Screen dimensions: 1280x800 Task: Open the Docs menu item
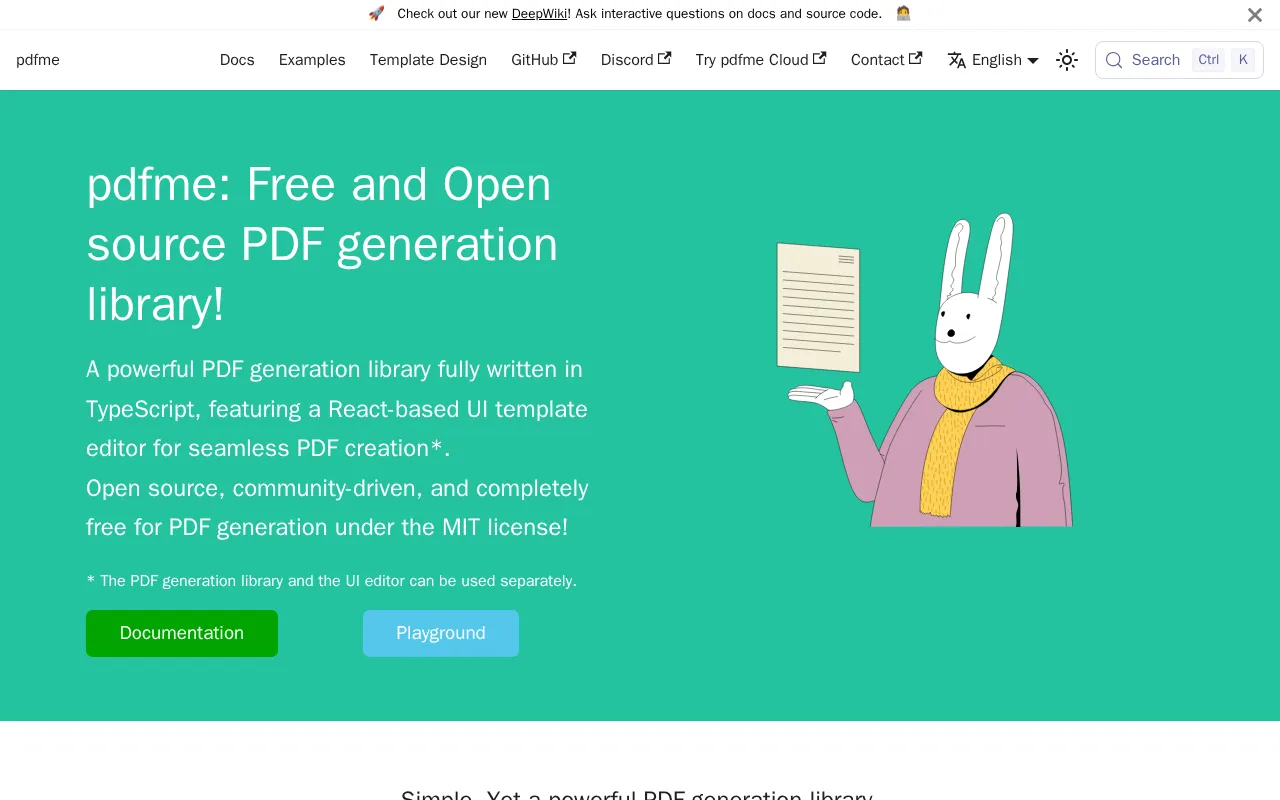pos(237,60)
